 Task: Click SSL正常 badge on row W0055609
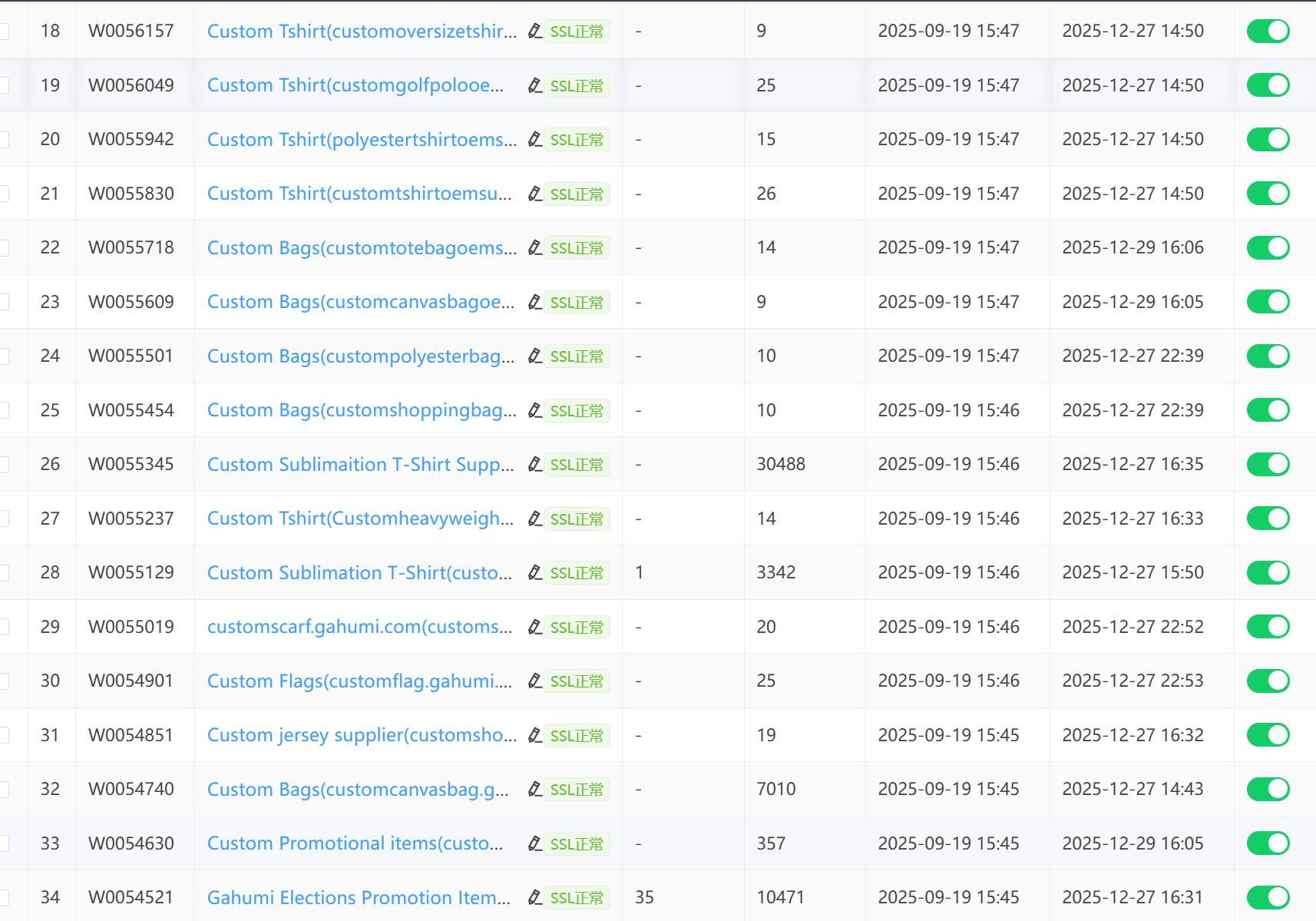(x=577, y=303)
